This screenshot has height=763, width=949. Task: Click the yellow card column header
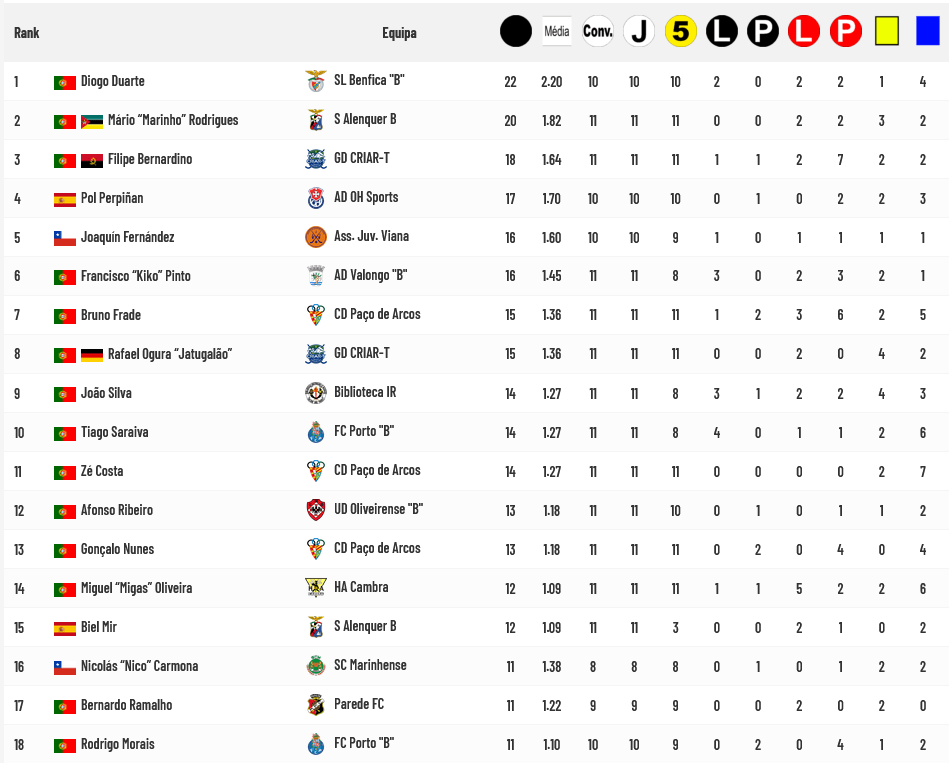point(886,32)
